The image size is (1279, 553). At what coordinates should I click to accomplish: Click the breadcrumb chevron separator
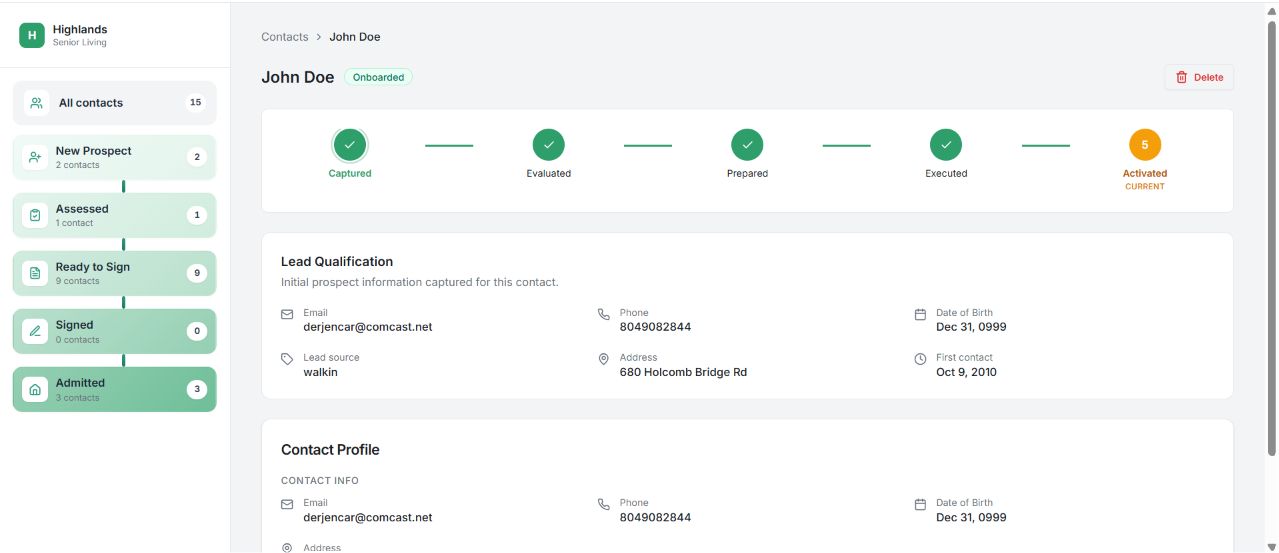pos(319,37)
